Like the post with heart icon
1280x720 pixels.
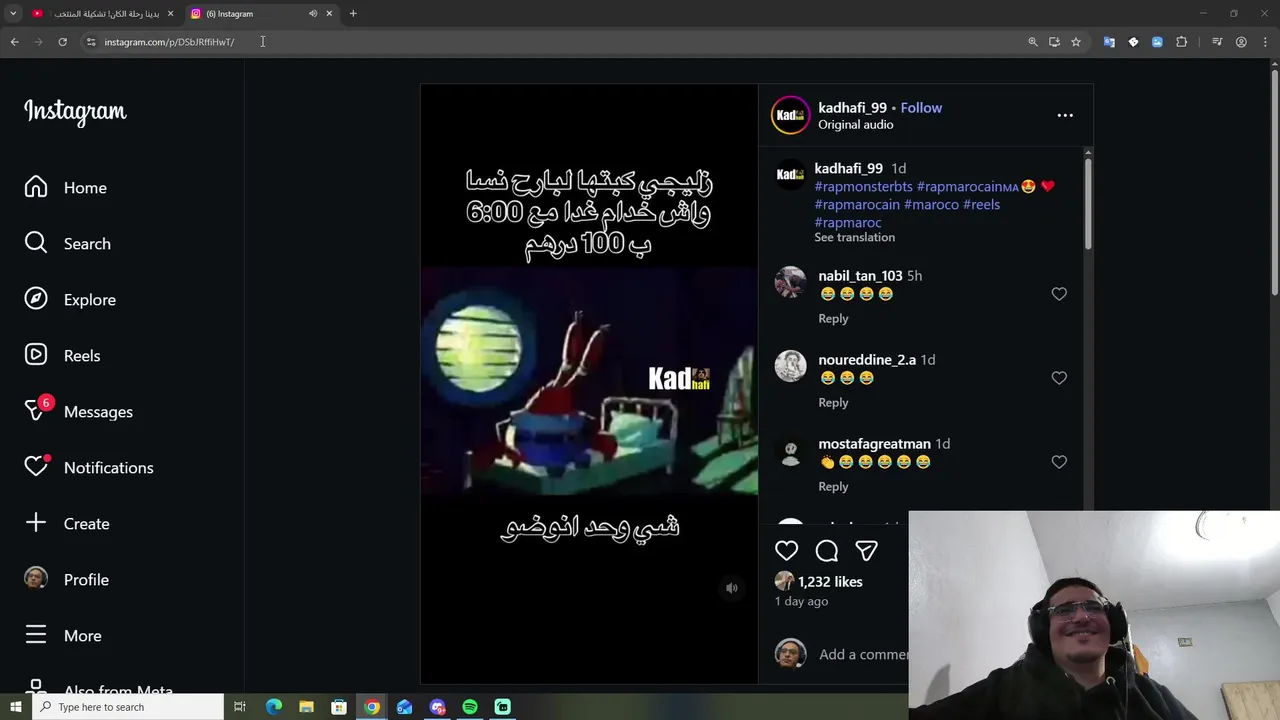(x=786, y=551)
